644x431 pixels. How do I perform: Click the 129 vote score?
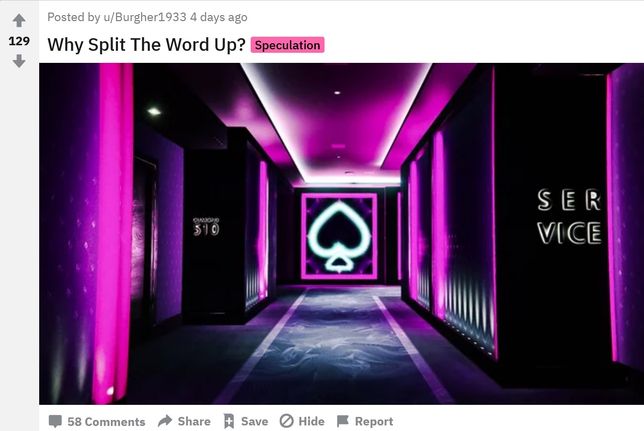(19, 41)
